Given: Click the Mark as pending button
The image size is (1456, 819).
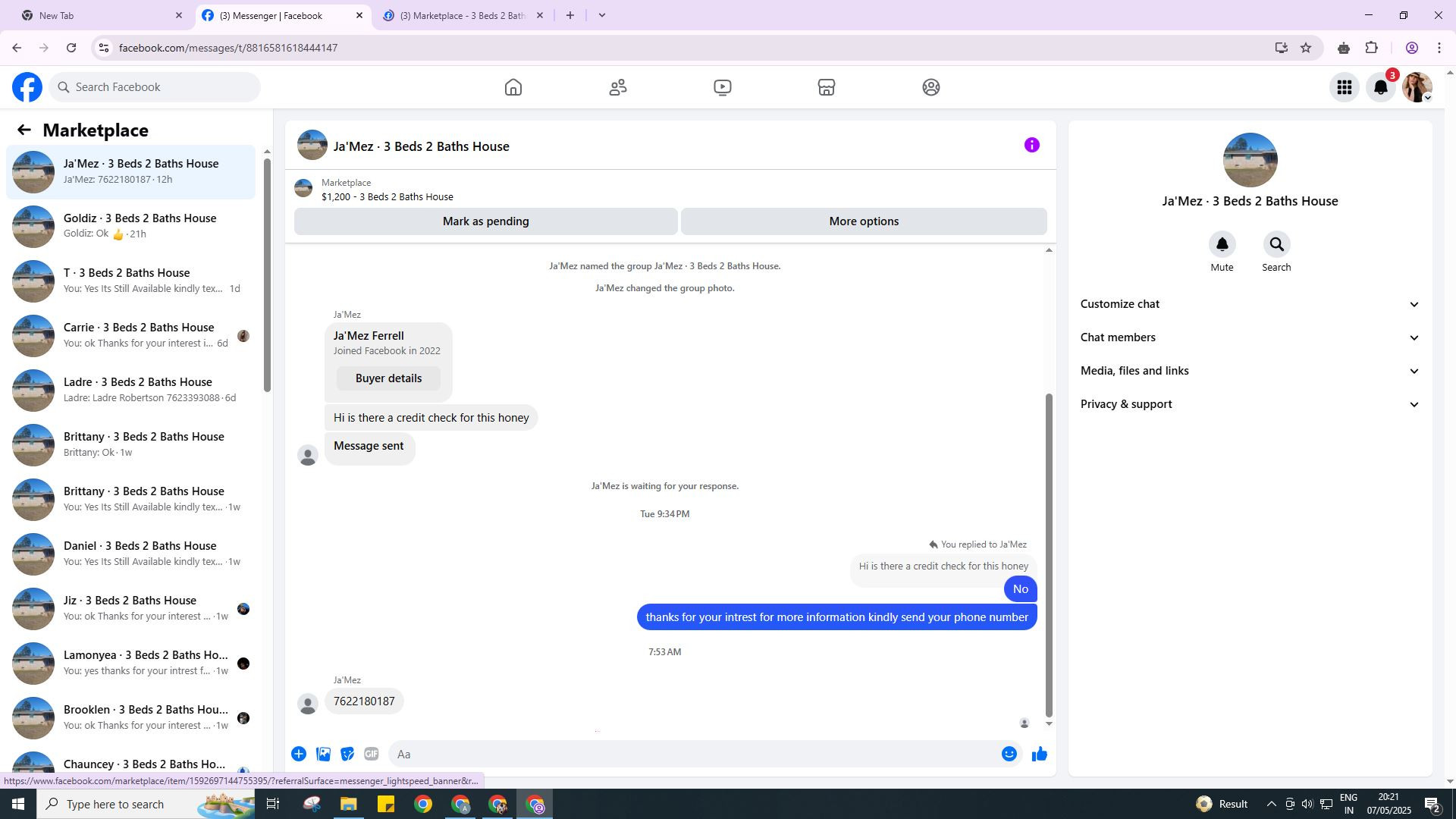Looking at the screenshot, I should click(485, 221).
